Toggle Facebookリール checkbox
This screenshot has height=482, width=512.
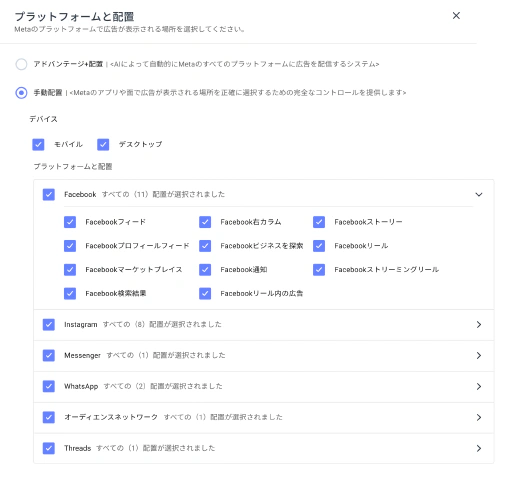tap(319, 246)
